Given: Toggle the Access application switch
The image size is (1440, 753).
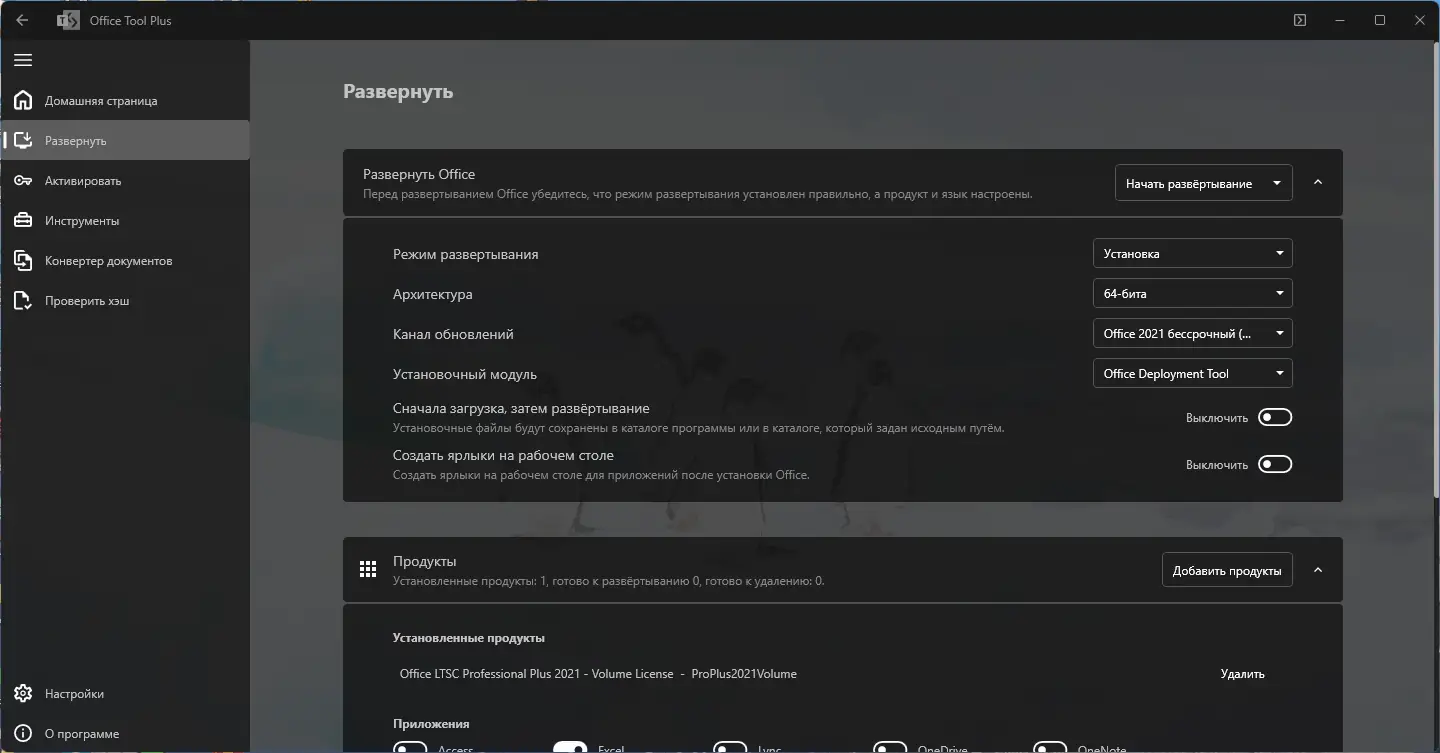Looking at the screenshot, I should 410,748.
